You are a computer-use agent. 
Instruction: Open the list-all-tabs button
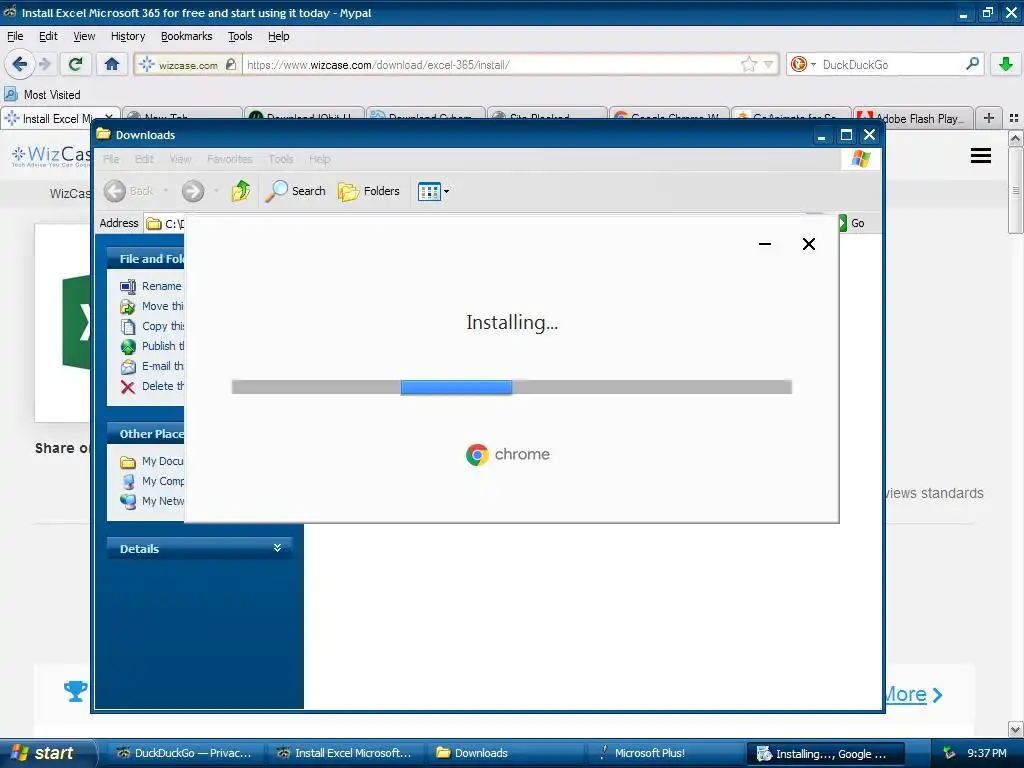tap(1014, 118)
